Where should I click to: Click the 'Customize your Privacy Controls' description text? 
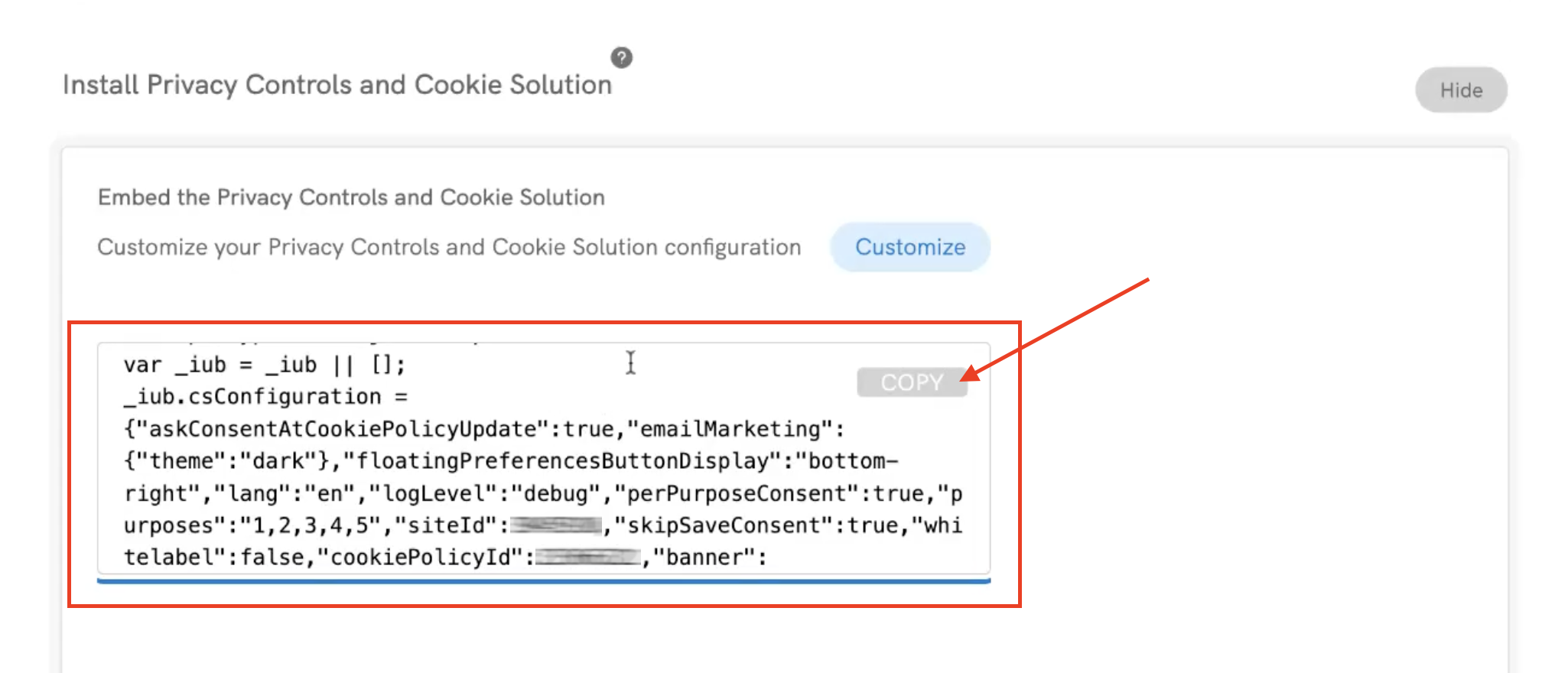(x=449, y=247)
